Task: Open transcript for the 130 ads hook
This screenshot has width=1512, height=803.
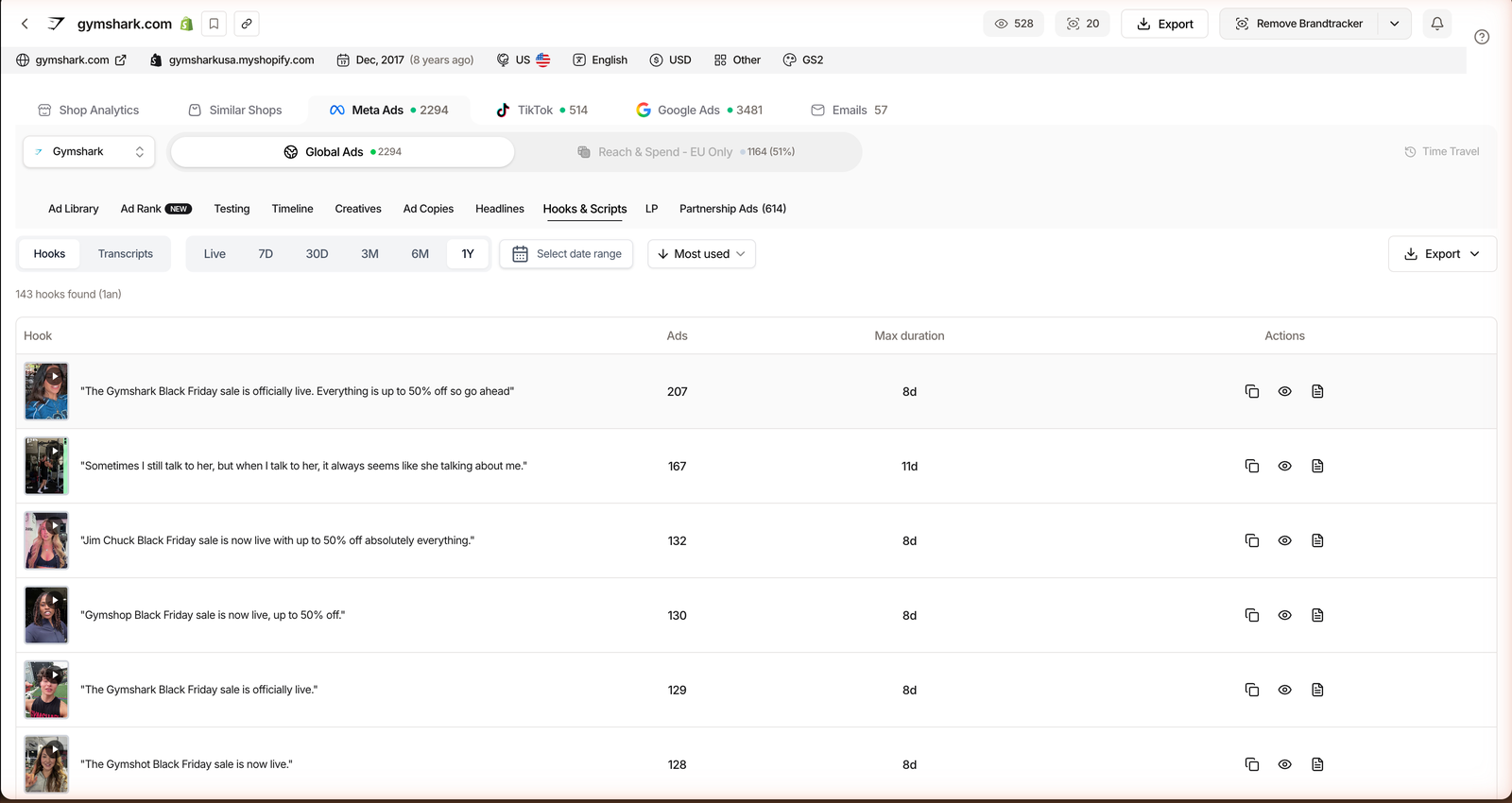Action: [x=1317, y=615]
